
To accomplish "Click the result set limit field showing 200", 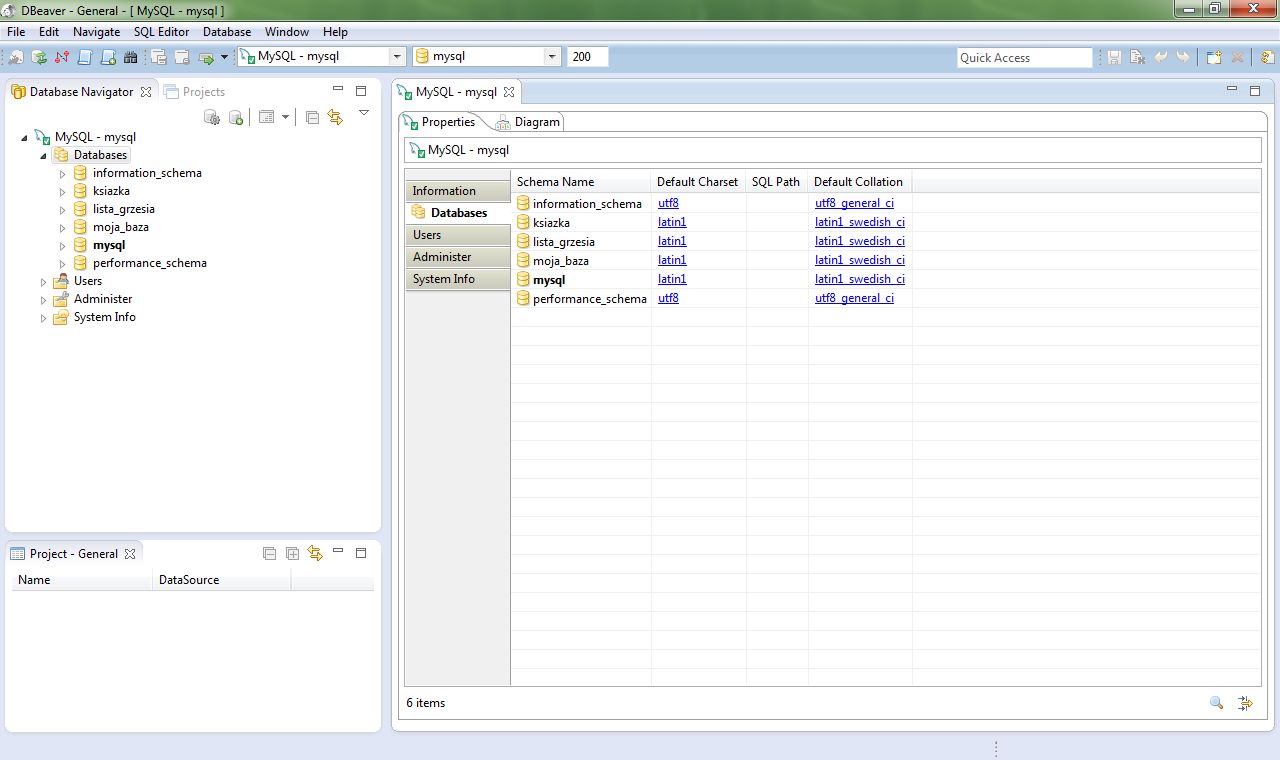I will click(x=588, y=57).
